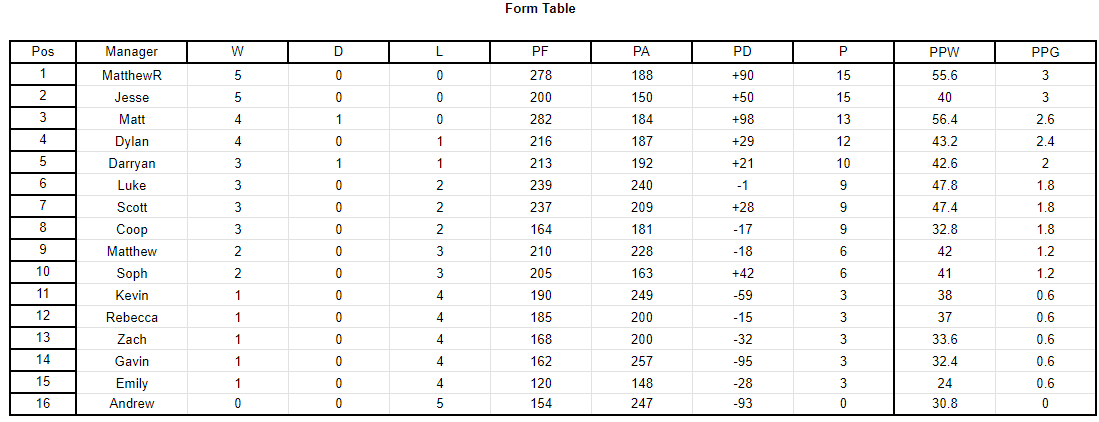Image resolution: width=1099 pixels, height=422 pixels.
Task: Select the Darryan manager cell
Action: tap(132, 163)
